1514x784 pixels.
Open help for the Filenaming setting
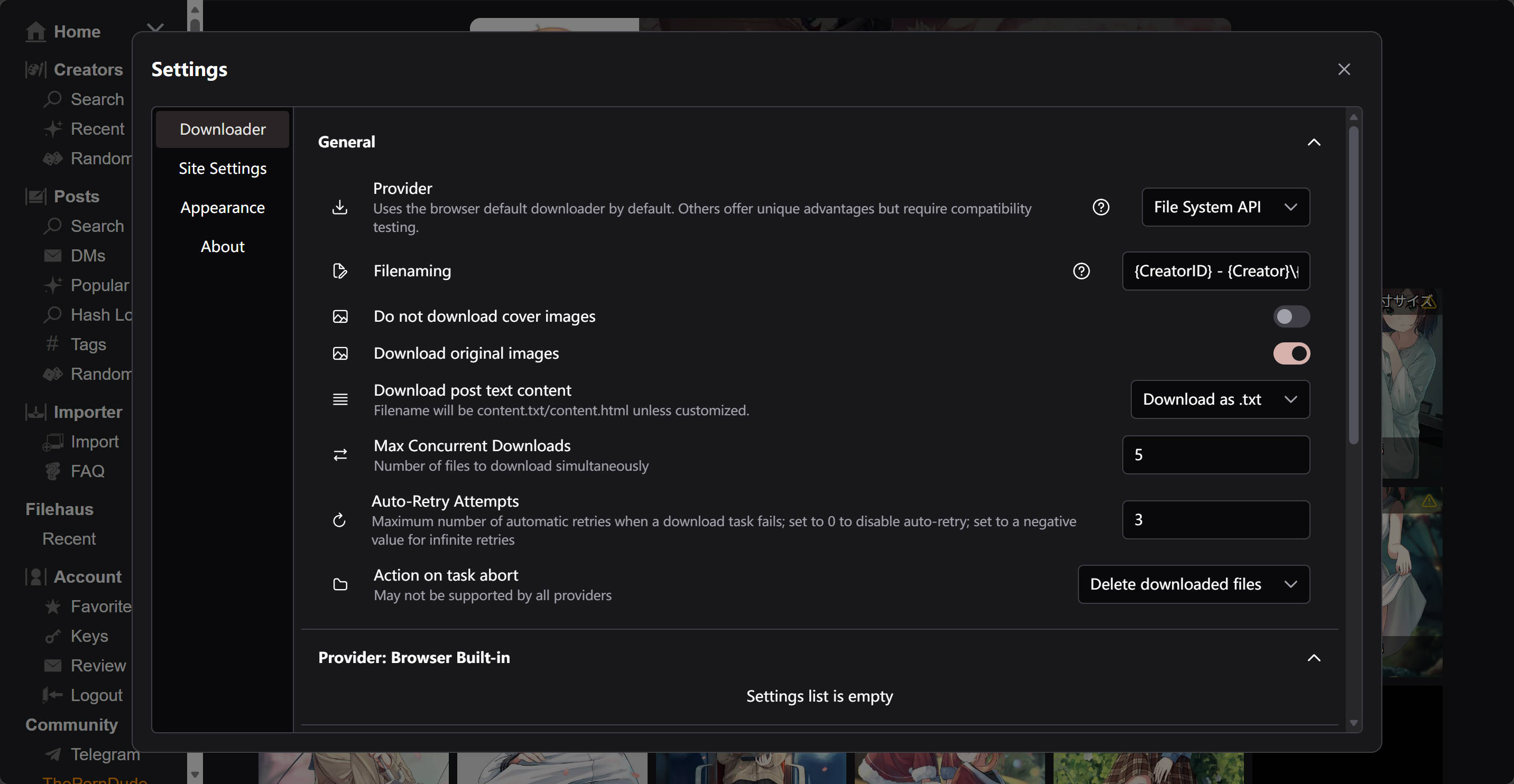coord(1082,270)
